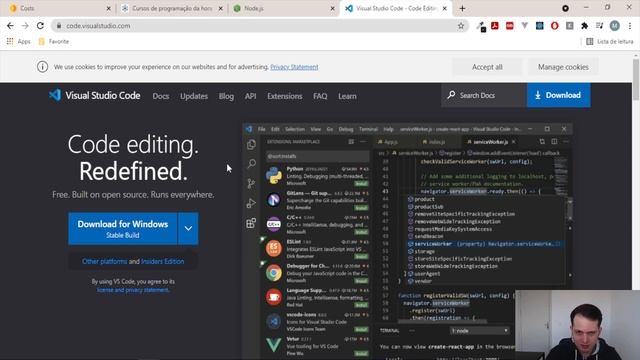
Task: Open the Adobe Acrobat extension
Action: pyautogui.click(x=495, y=26)
